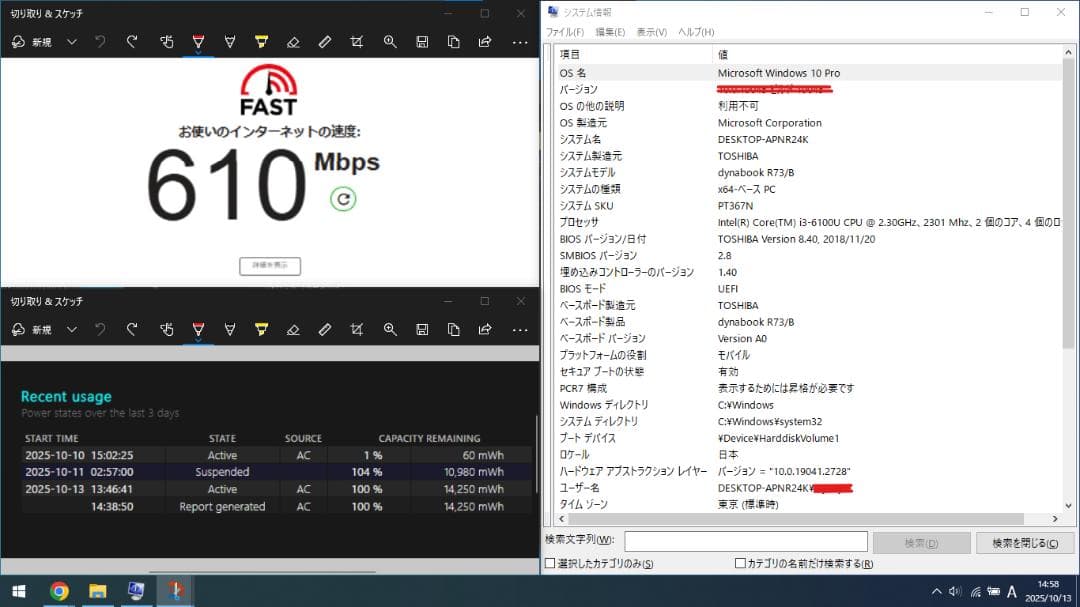
Task: Click Redo icon in lower Snip & Sketch toolbar
Action: click(x=132, y=330)
